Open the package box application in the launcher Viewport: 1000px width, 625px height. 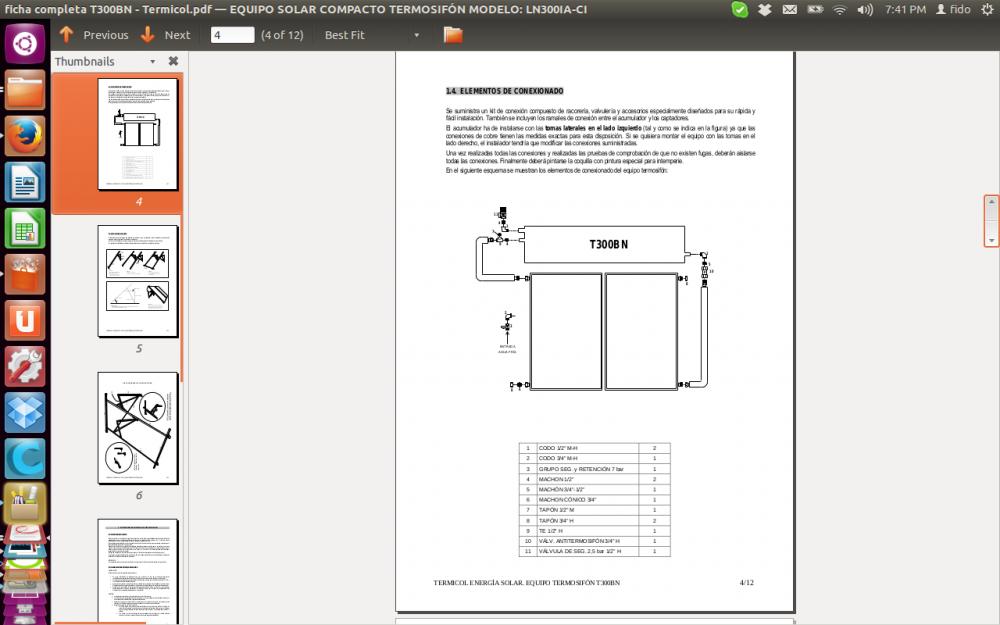pos(25,503)
